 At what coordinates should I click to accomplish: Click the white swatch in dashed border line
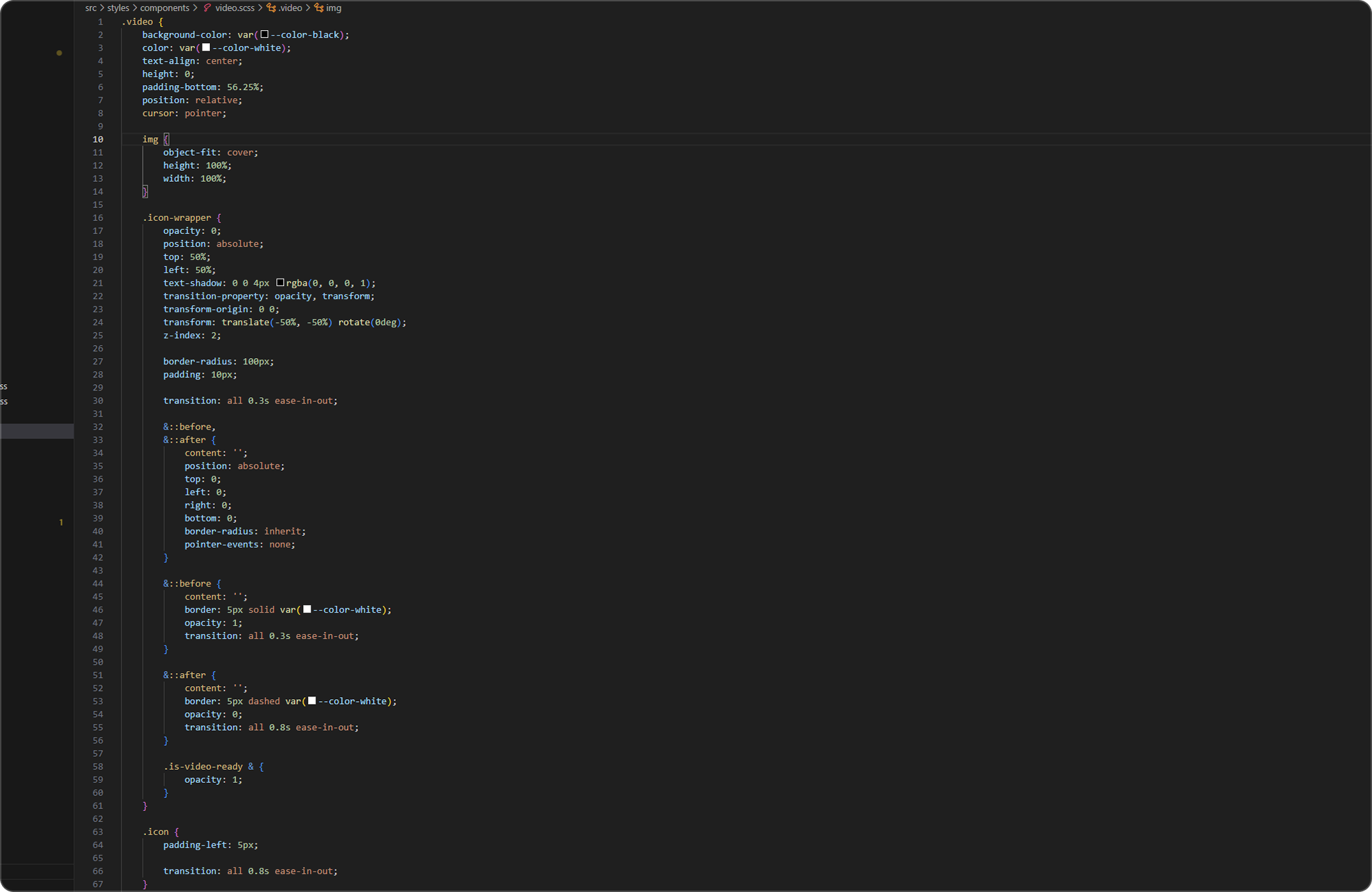pos(312,701)
